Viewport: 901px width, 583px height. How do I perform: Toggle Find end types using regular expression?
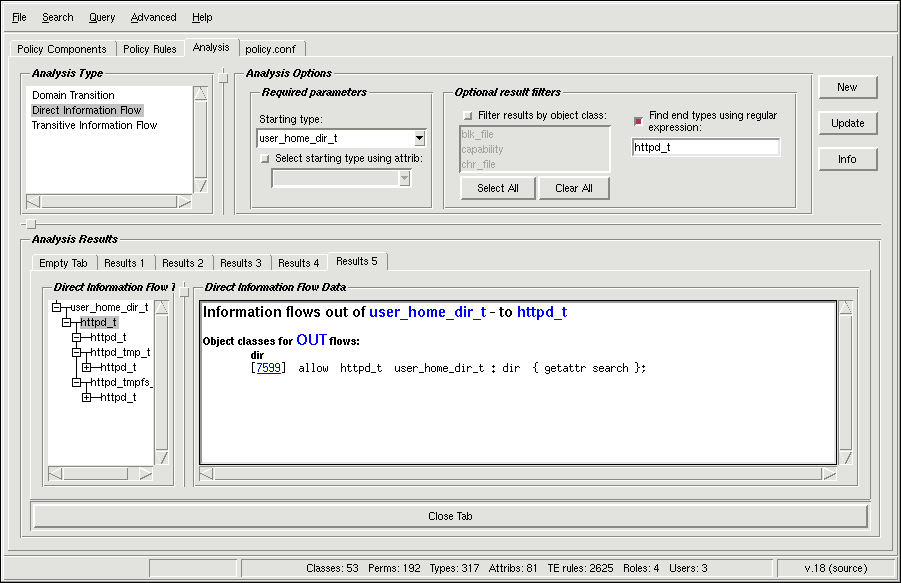638,121
